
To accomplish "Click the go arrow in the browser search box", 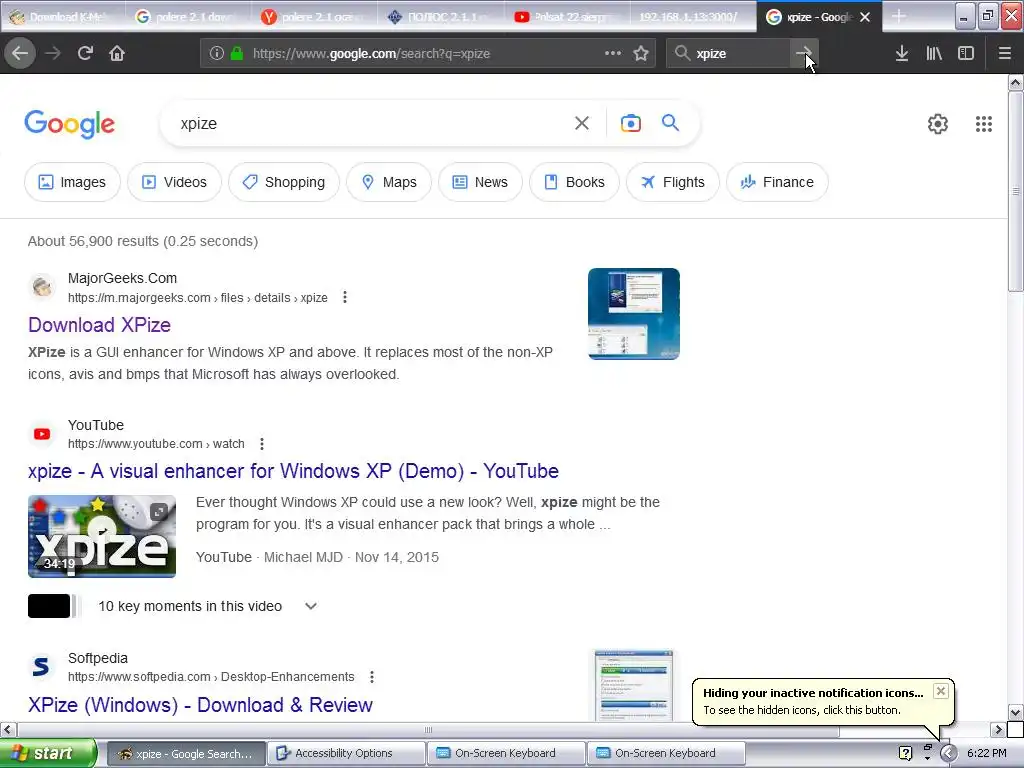I will click(804, 53).
